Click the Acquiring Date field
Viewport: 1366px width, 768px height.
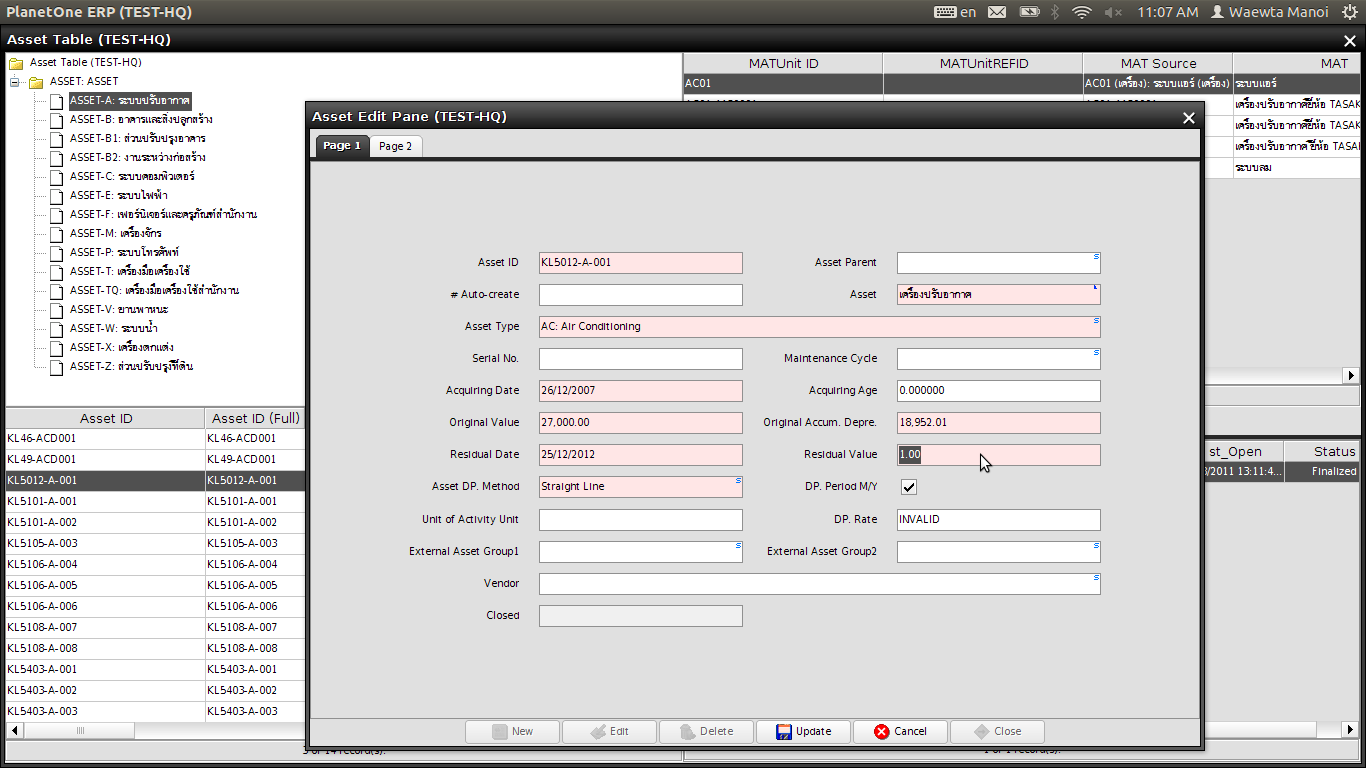click(x=640, y=391)
